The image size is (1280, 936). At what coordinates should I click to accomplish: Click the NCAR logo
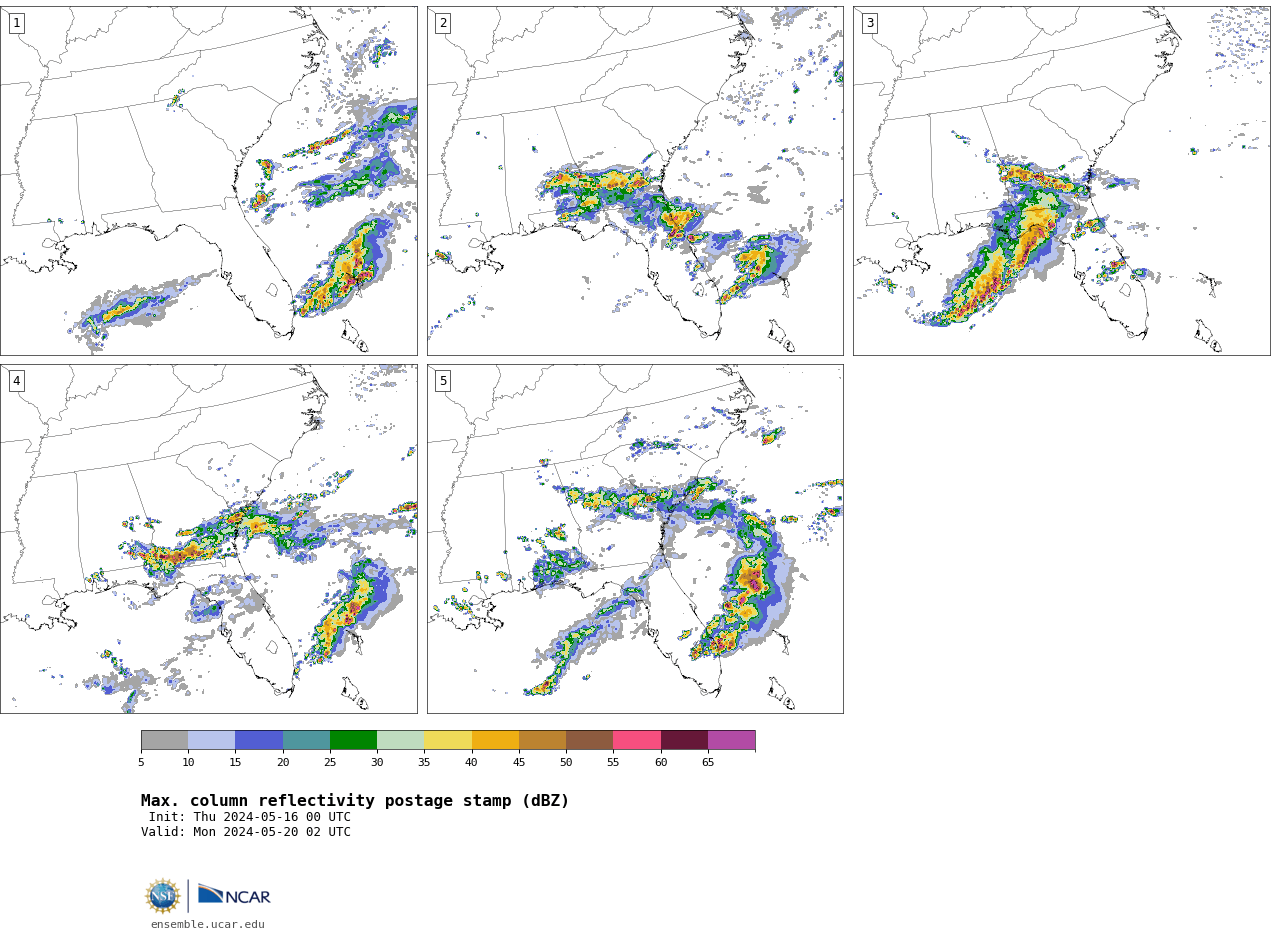234,895
